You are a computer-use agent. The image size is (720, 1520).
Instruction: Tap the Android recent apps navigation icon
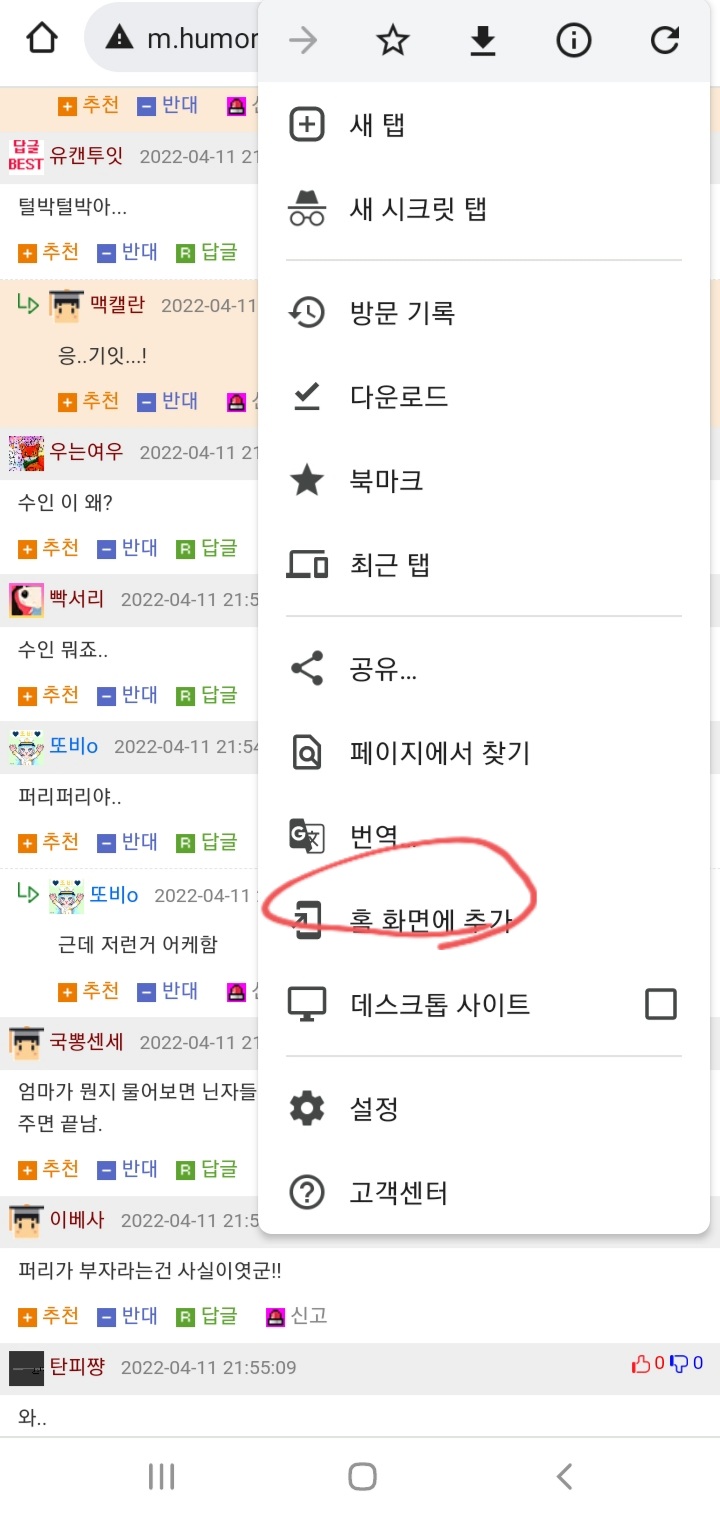[161, 1476]
